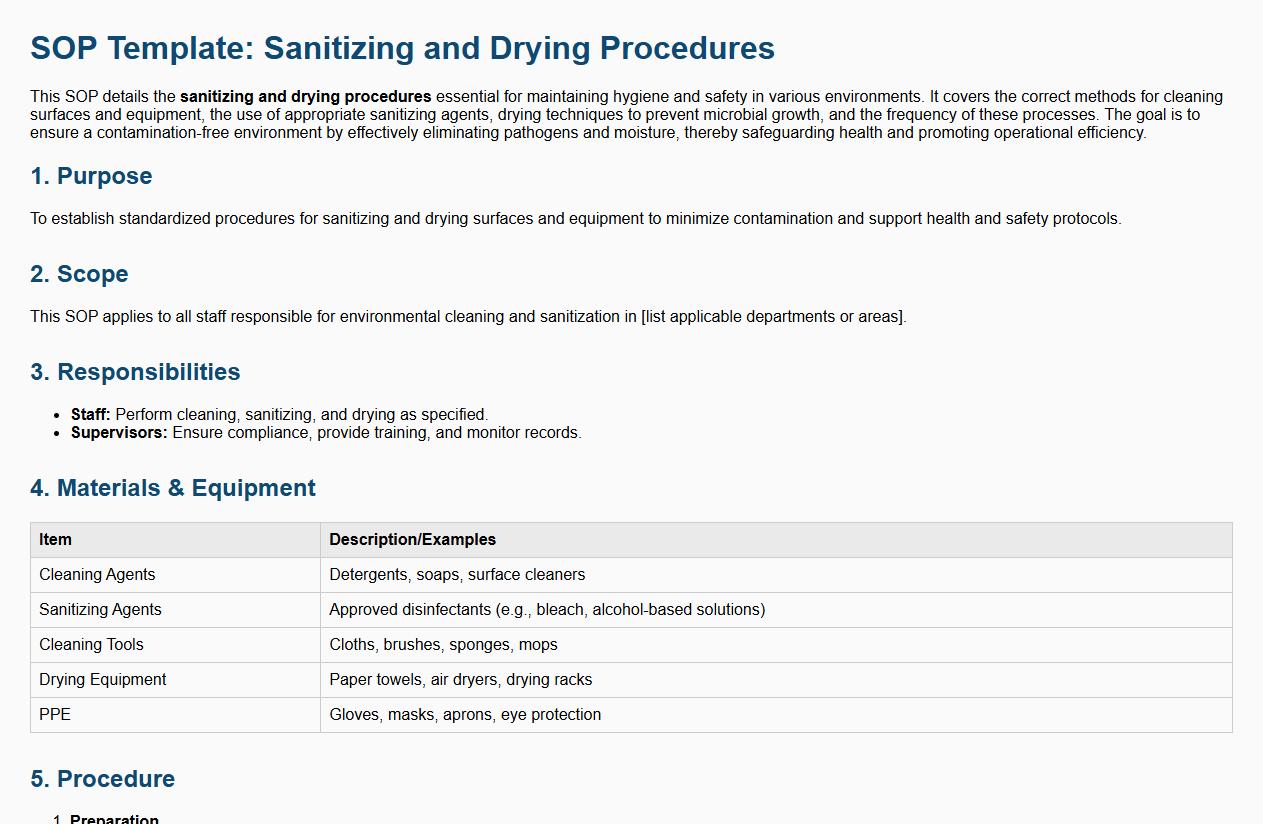Click the bold 'Supervisors:' bullet label

click(x=119, y=433)
